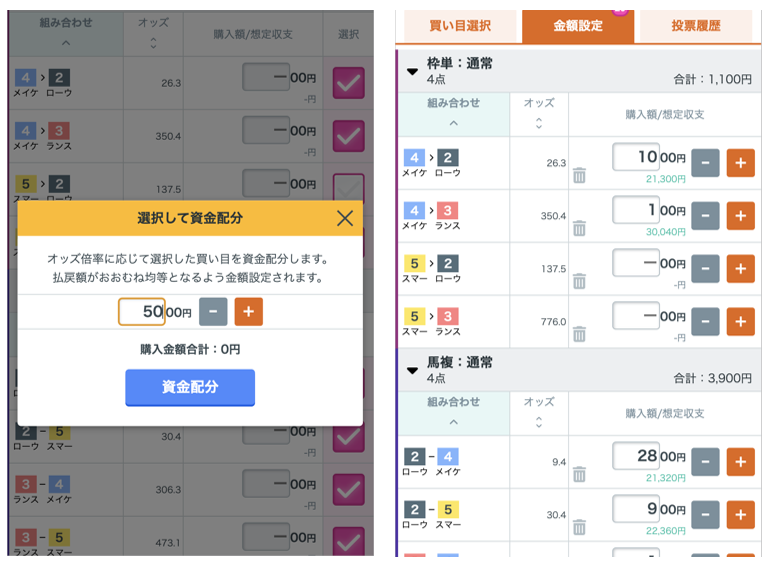Image resolution: width=772 pixels, height=574 pixels.
Task: Delete the 2-4 馬複 bet with trash icon
Action: [x=579, y=474]
